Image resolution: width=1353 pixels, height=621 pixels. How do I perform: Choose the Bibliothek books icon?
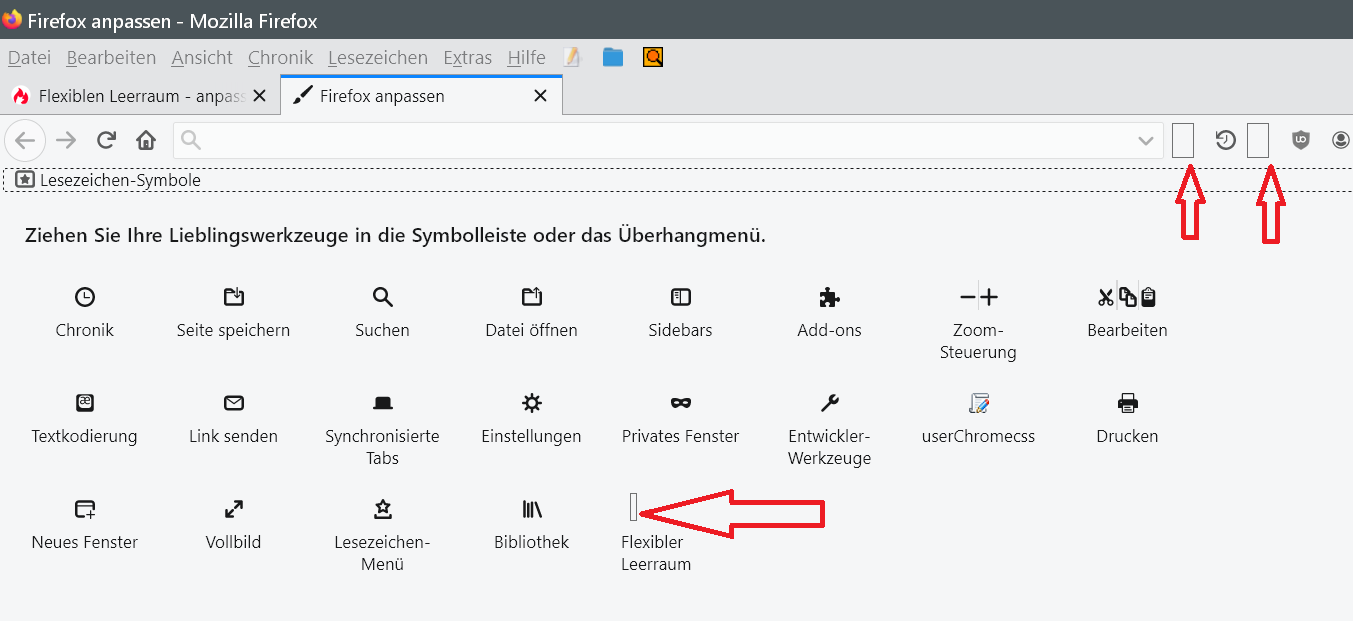(x=531, y=509)
